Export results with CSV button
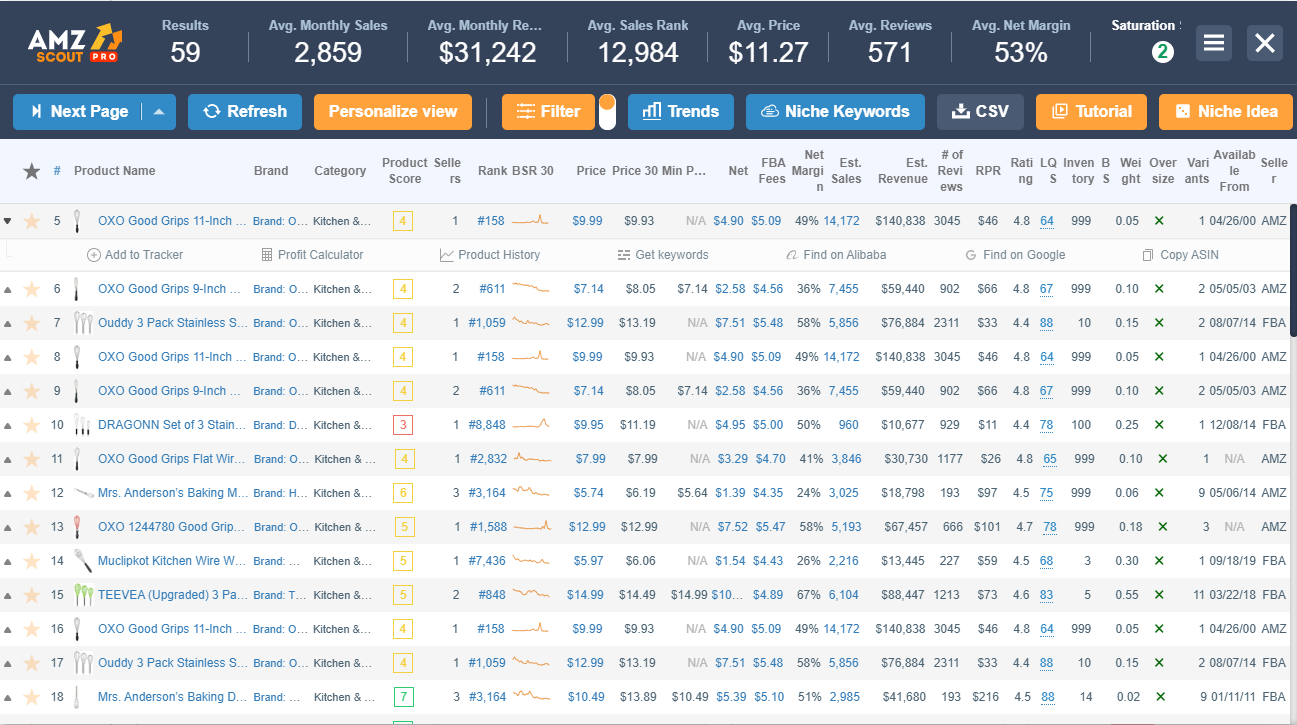The image size is (1297, 725). (980, 112)
